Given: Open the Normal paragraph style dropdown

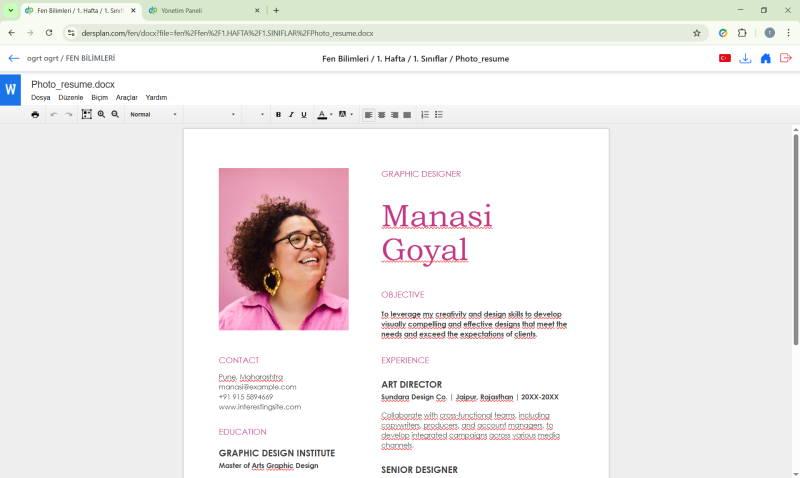Looking at the screenshot, I should tap(153, 115).
